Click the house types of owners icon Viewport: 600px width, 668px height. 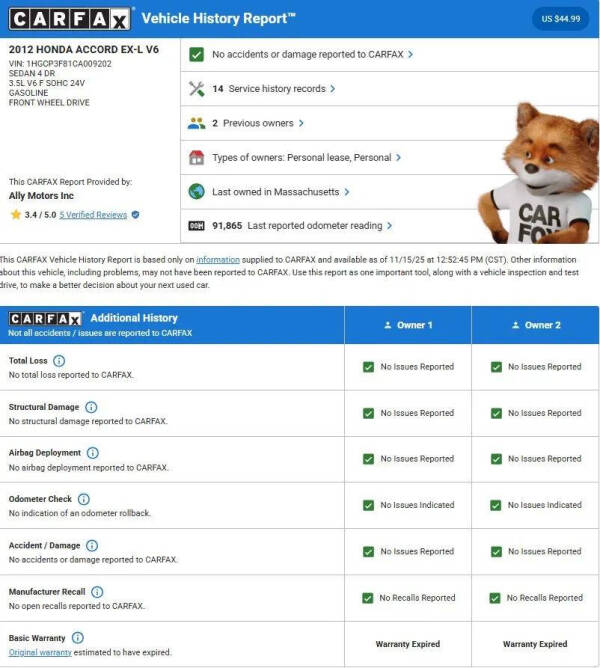tap(197, 158)
